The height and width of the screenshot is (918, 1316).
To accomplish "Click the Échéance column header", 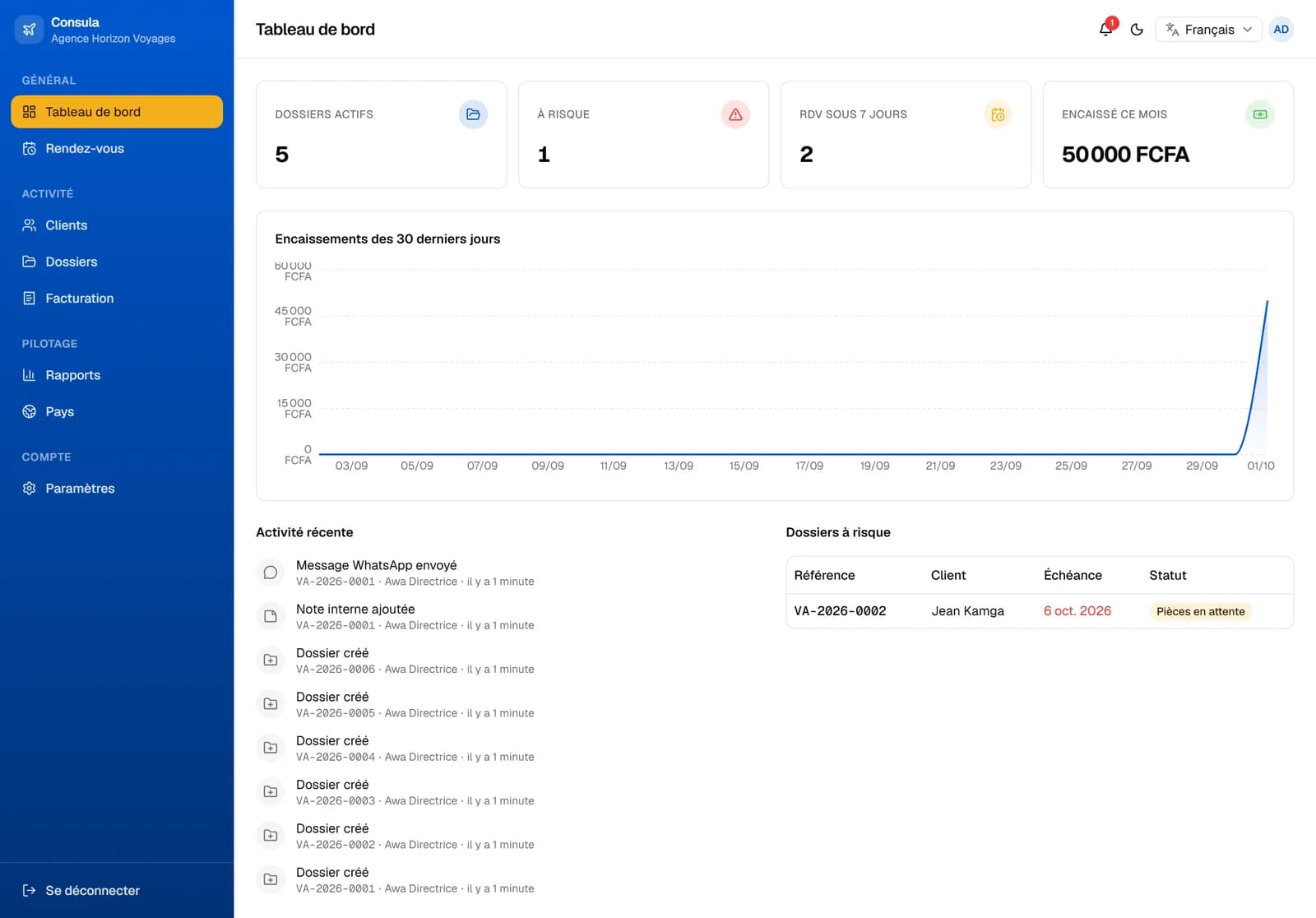I will (1073, 576).
